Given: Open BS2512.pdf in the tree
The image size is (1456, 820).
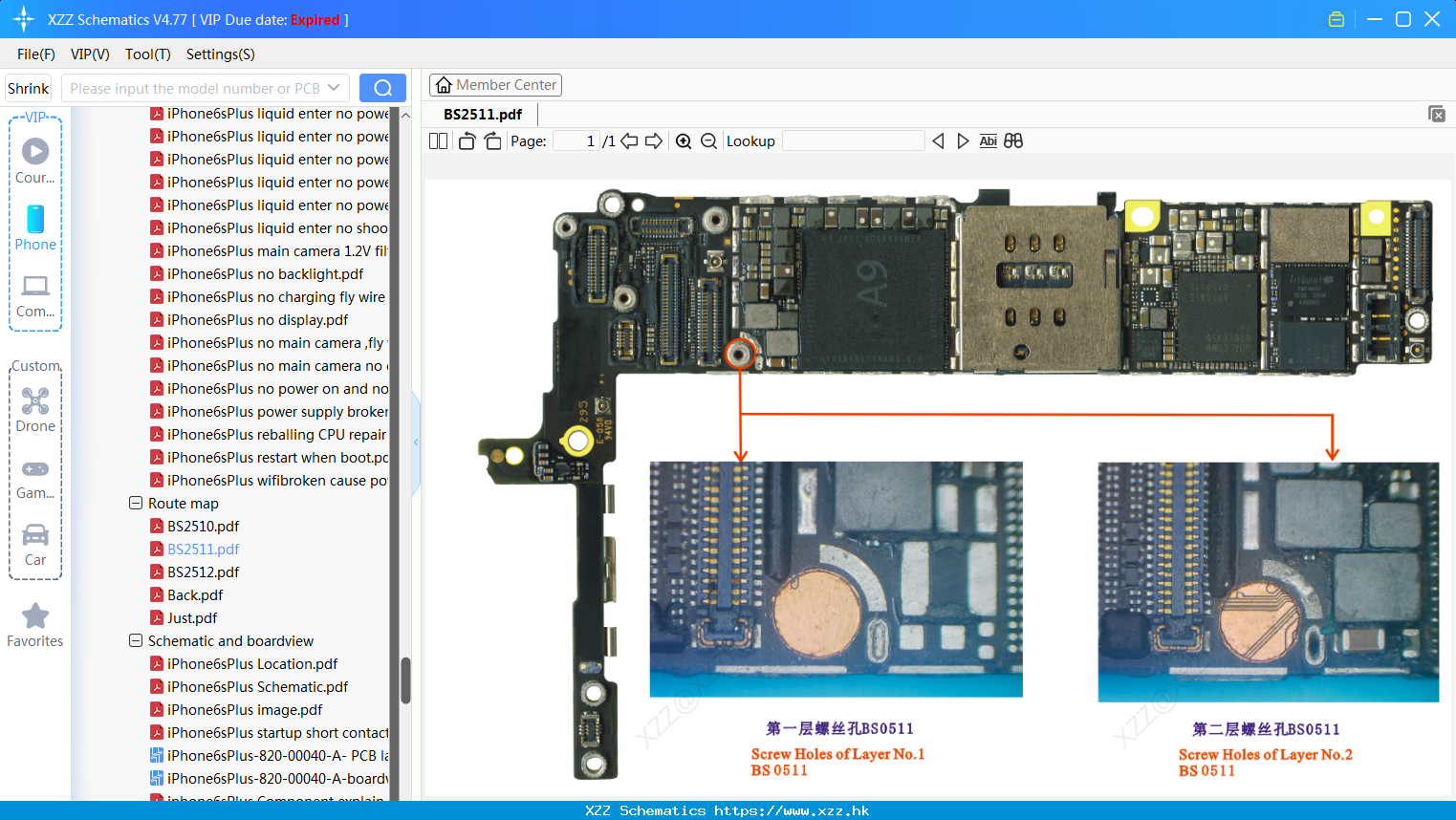Looking at the screenshot, I should 203,572.
